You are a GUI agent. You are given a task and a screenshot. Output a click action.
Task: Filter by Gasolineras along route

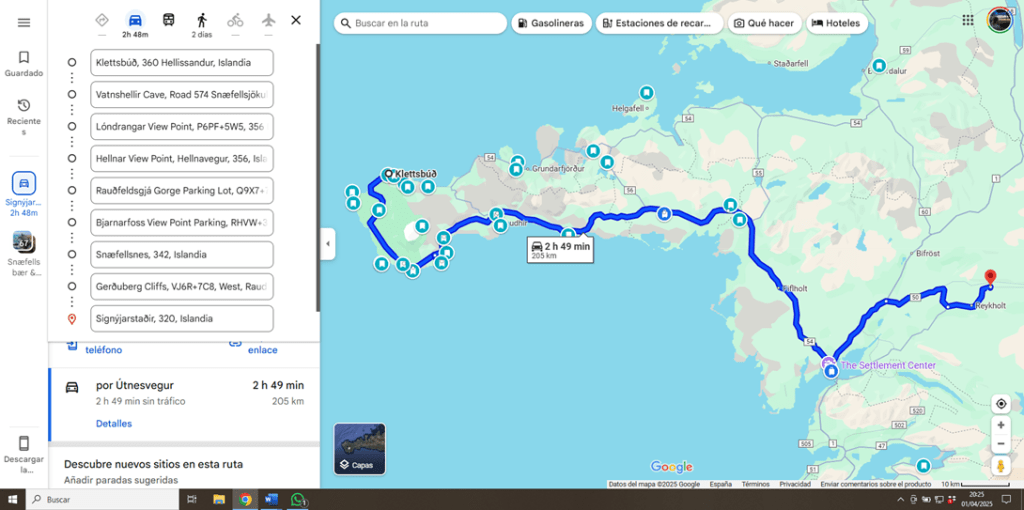[551, 23]
